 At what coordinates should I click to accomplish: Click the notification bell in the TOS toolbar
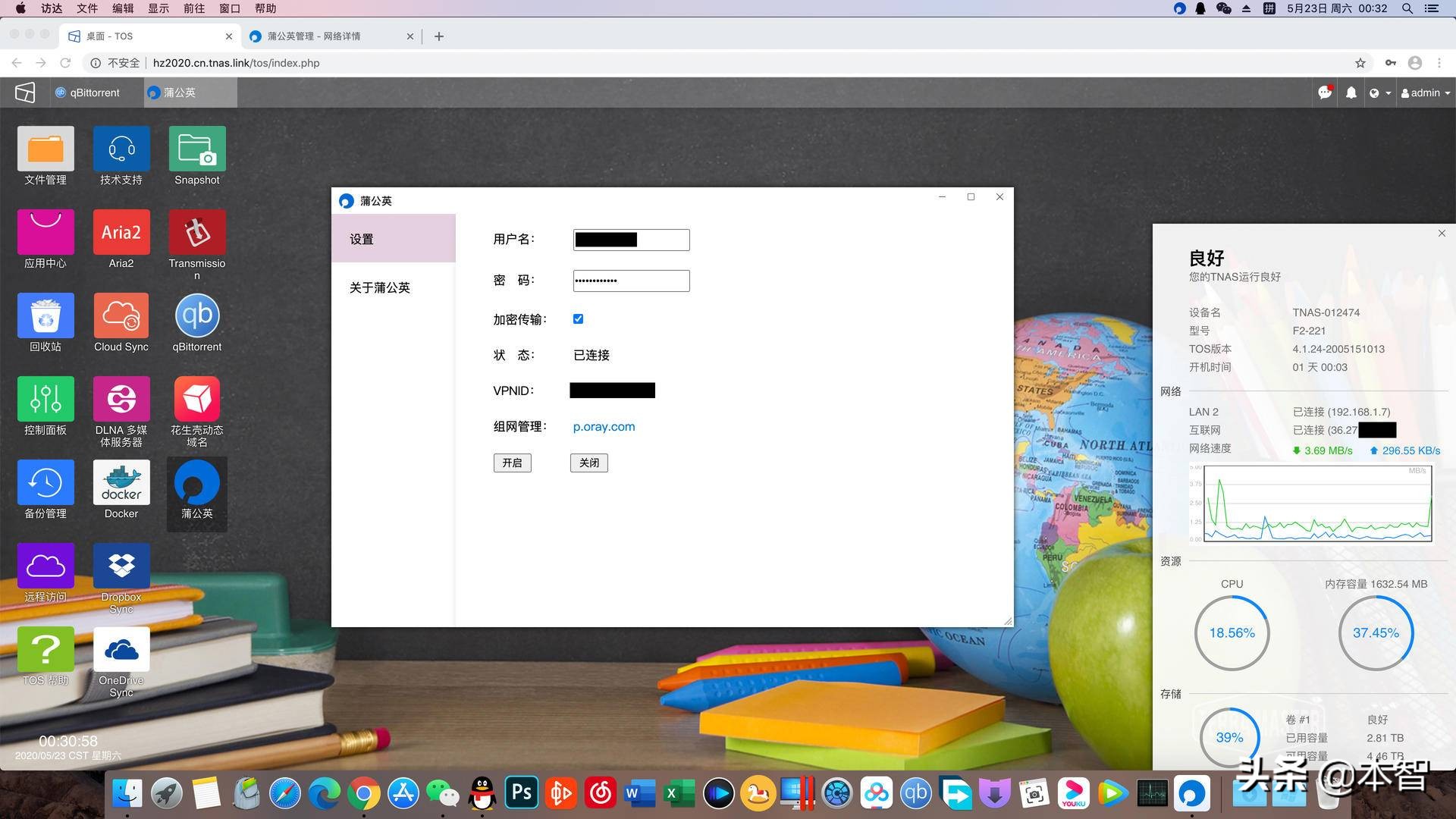1351,93
